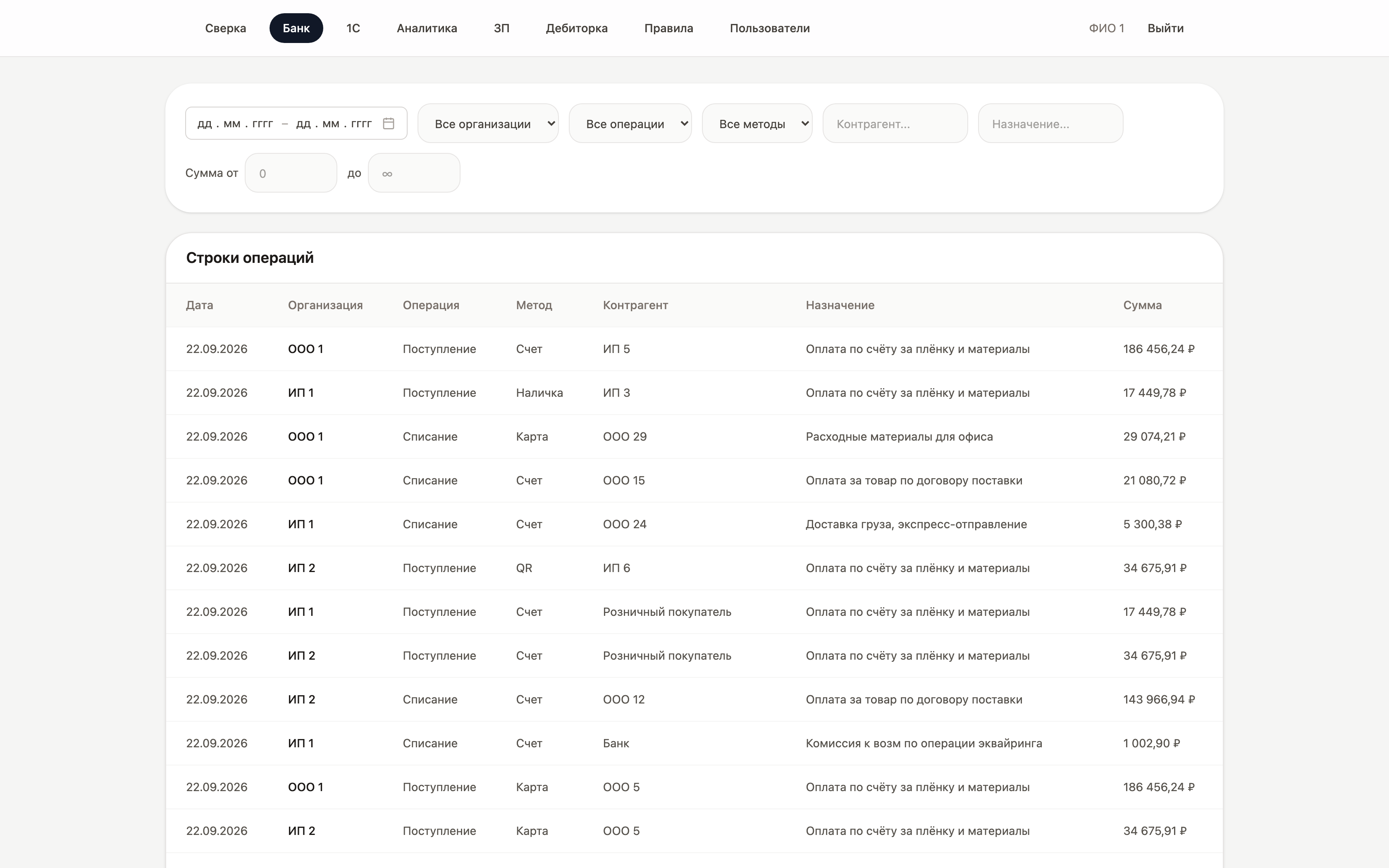Focus the Контрагент search field
This screenshot has height=868, width=1389.
[895, 124]
